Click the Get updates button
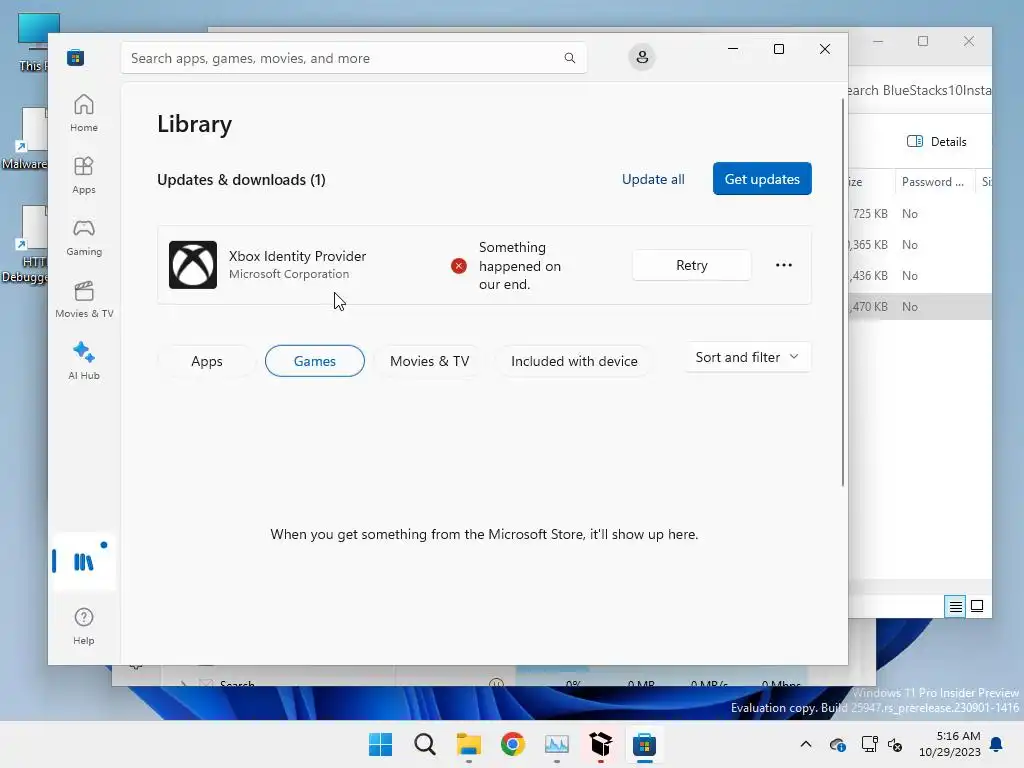 pos(761,179)
